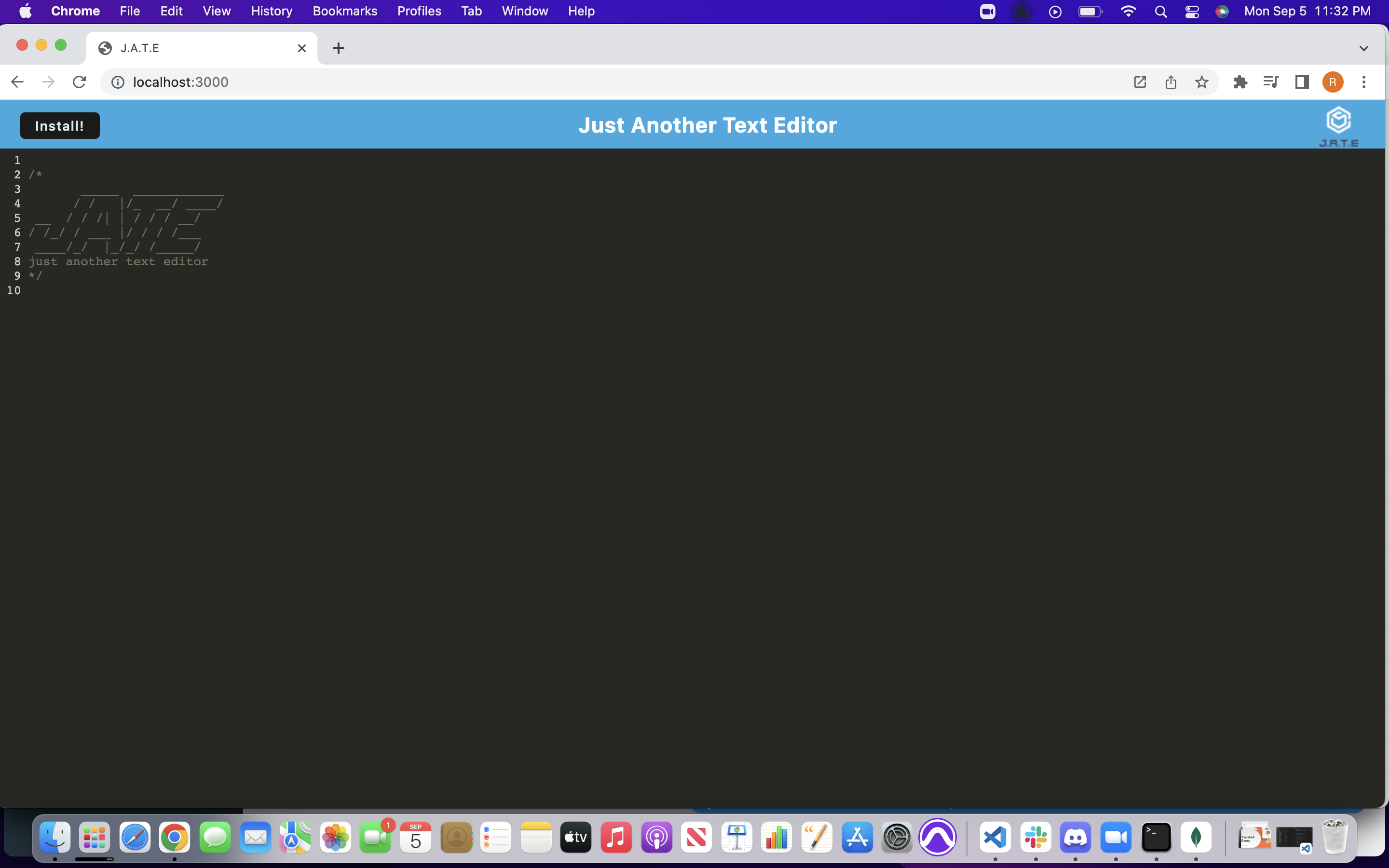Open the History menu in the menu bar
The image size is (1389, 868).
pyautogui.click(x=271, y=11)
